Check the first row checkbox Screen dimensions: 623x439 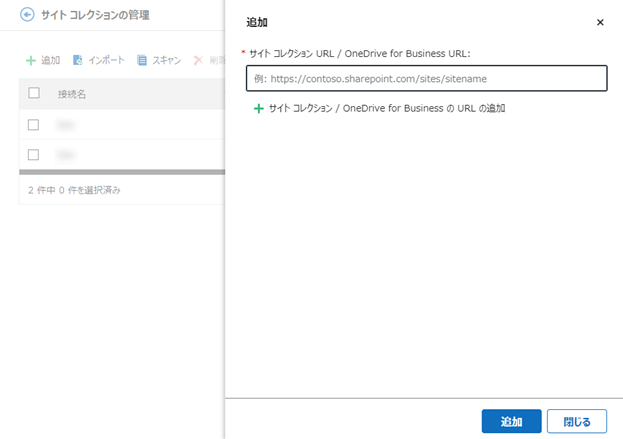33,125
